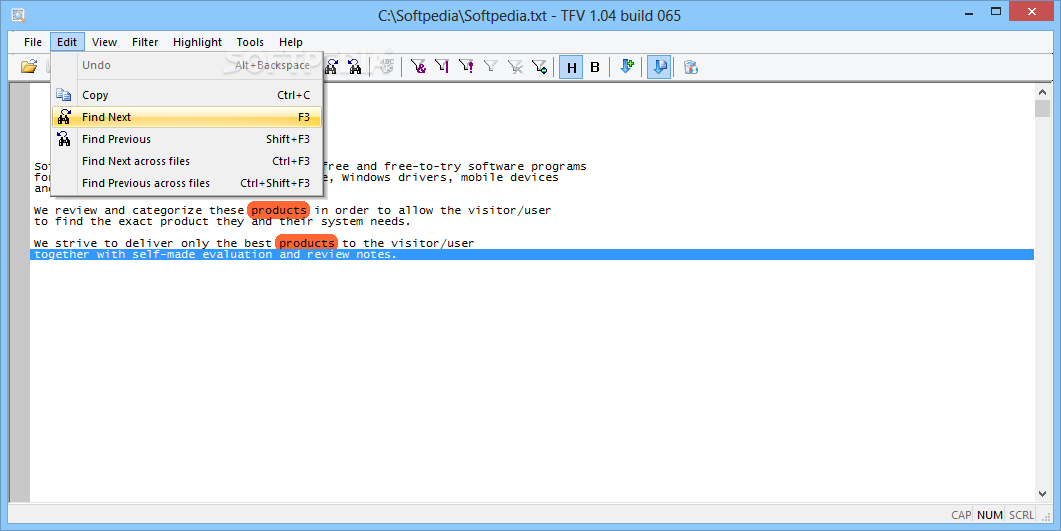Image resolution: width=1061 pixels, height=531 pixels.
Task: Open the File menu
Action: click(x=32, y=42)
